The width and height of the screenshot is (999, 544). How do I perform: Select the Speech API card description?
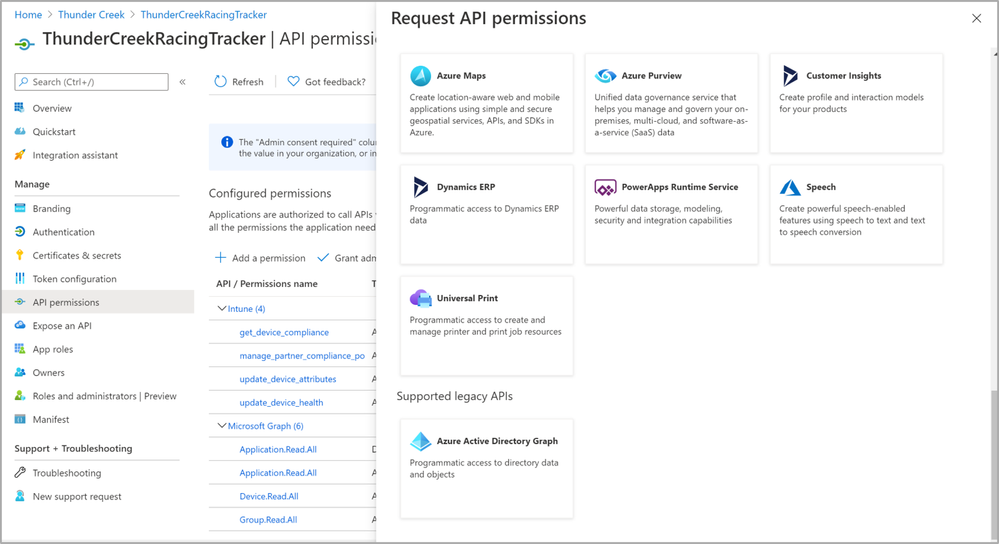(852, 220)
